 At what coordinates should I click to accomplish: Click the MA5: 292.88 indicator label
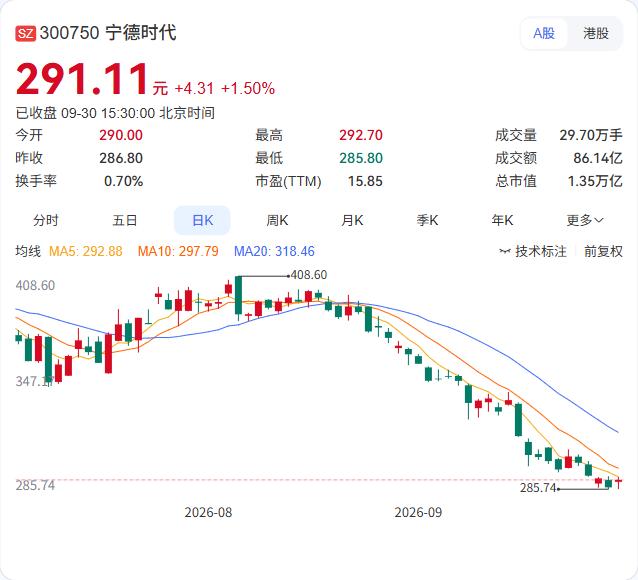coord(85,251)
